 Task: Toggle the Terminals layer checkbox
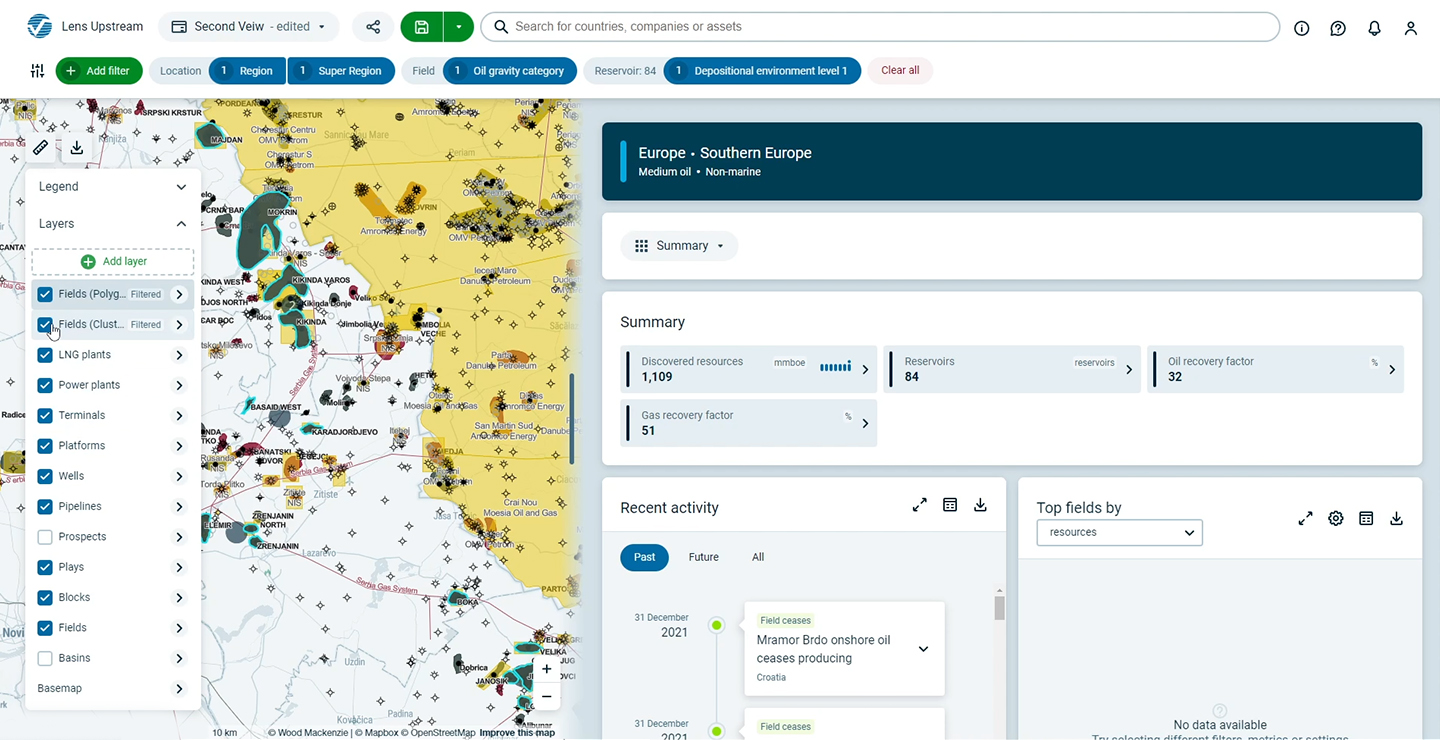[45, 415]
